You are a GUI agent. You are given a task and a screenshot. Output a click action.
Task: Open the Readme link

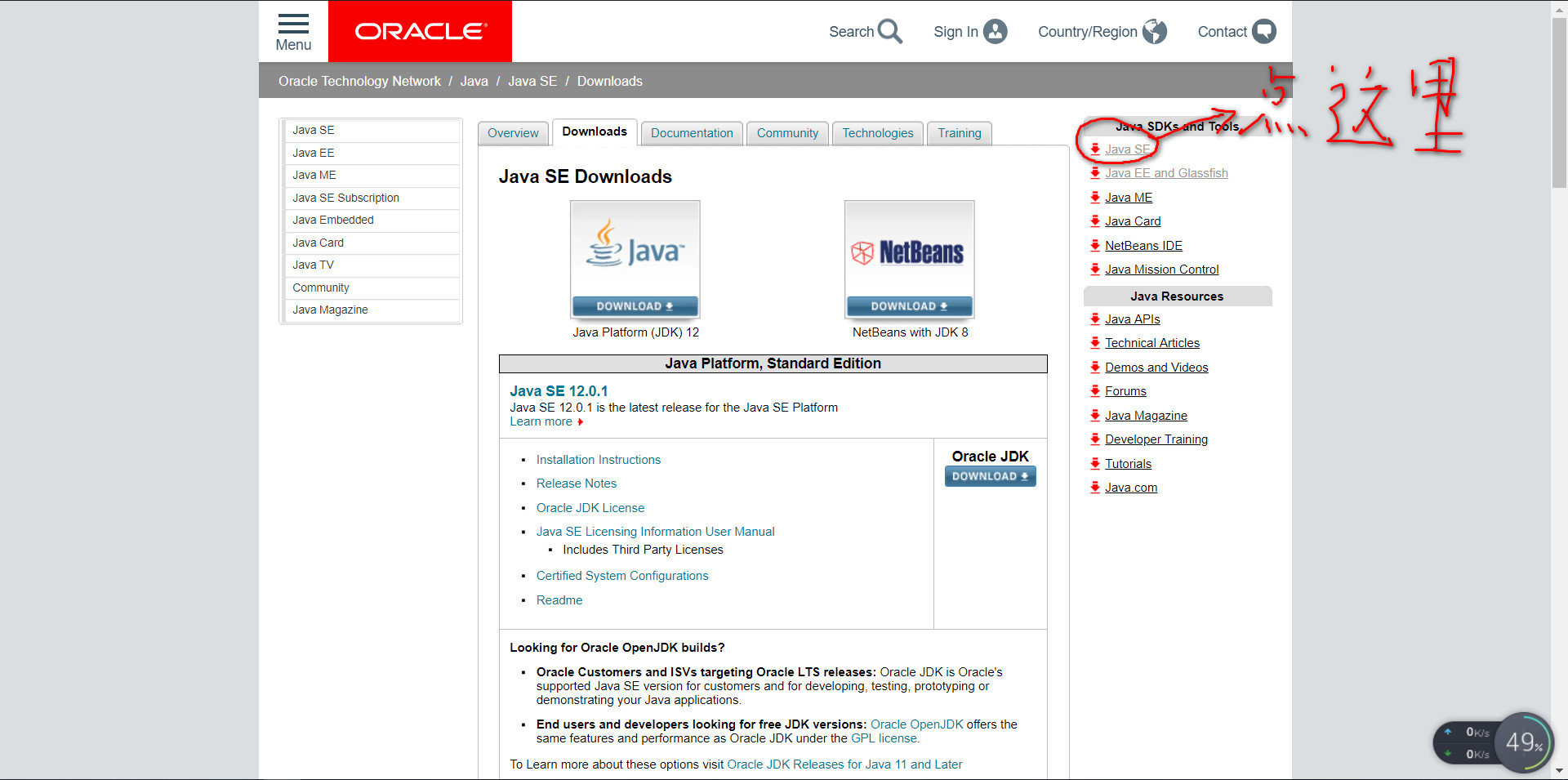559,600
